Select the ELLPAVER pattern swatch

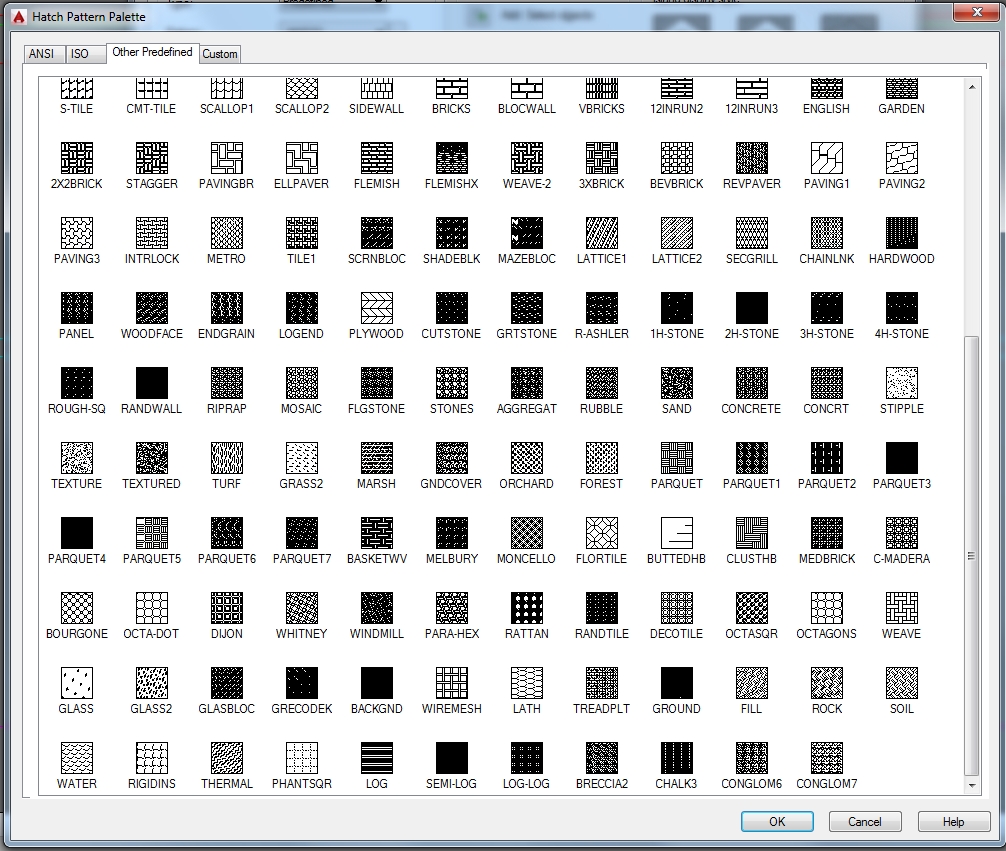pos(302,158)
